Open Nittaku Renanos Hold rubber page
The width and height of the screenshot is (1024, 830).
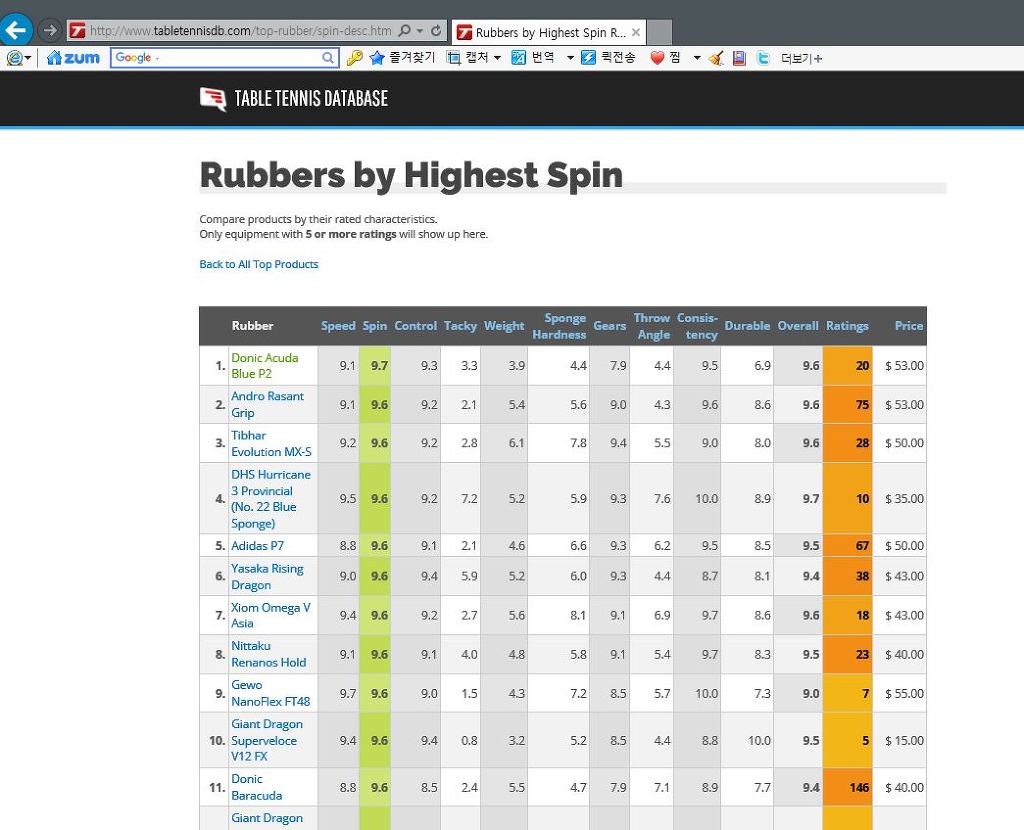pyautogui.click(x=268, y=654)
